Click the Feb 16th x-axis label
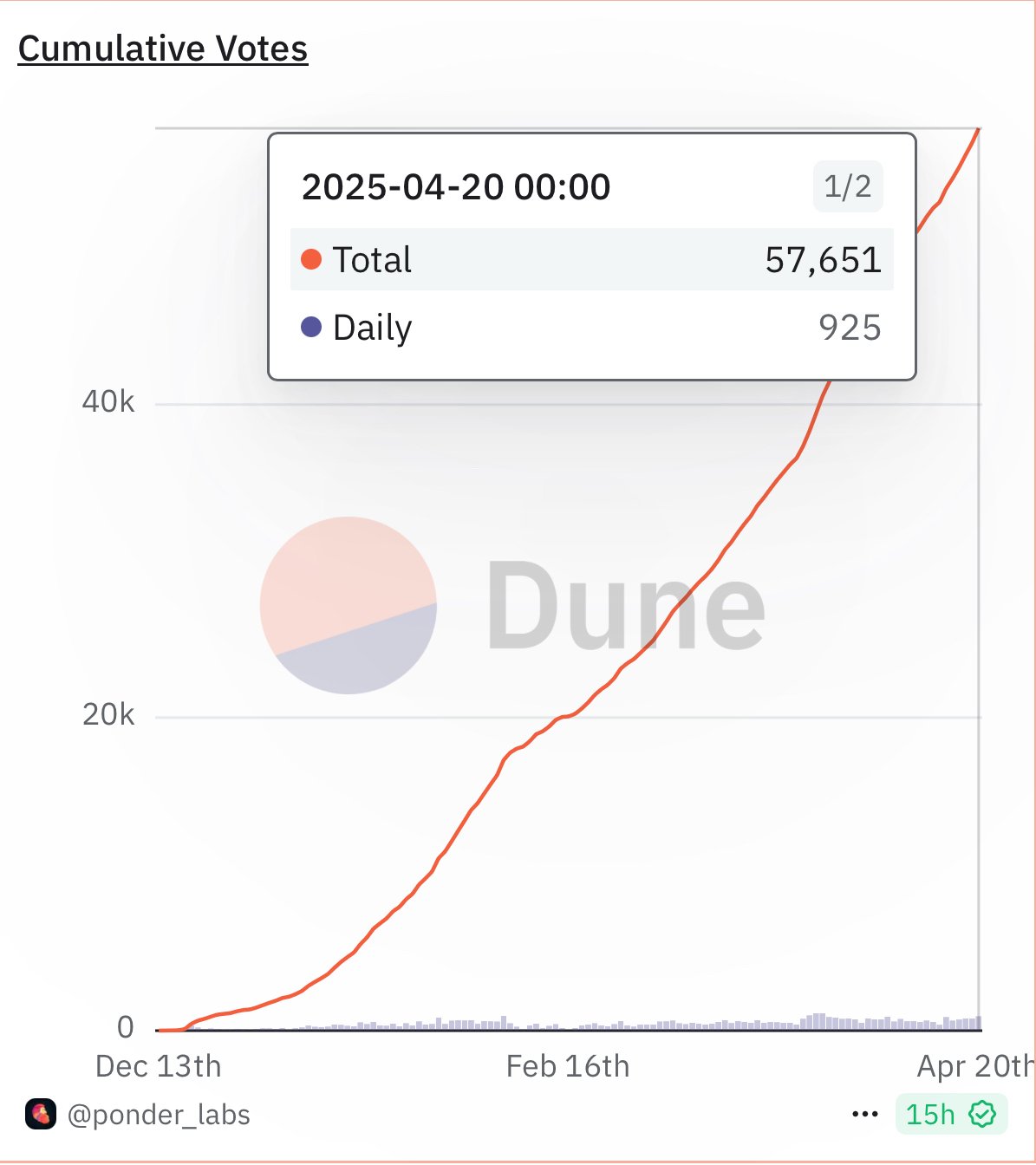This screenshot has width=1036, height=1165. [x=568, y=1066]
